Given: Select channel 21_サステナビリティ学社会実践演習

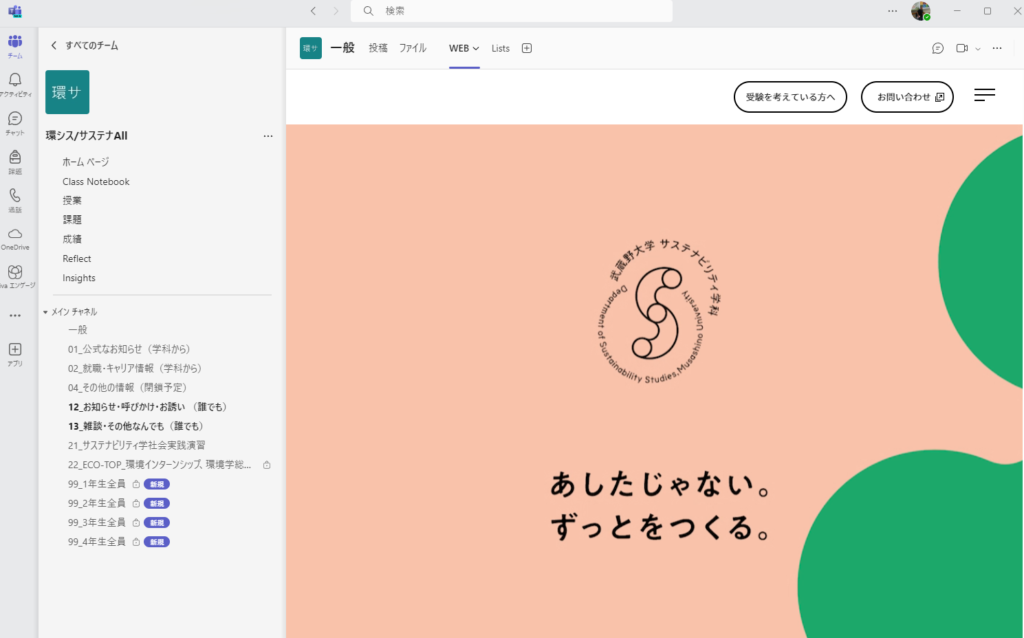Looking at the screenshot, I should click(136, 445).
